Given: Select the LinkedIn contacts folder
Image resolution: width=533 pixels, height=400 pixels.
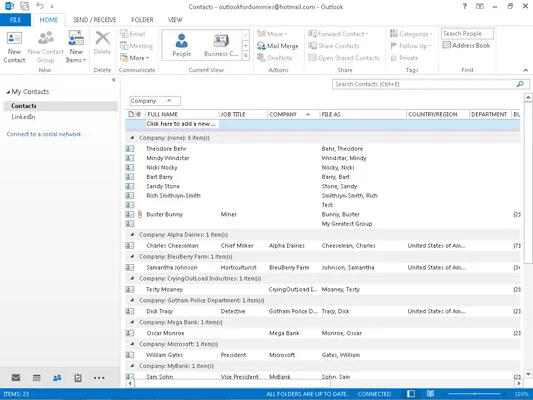Looking at the screenshot, I should (23, 117).
